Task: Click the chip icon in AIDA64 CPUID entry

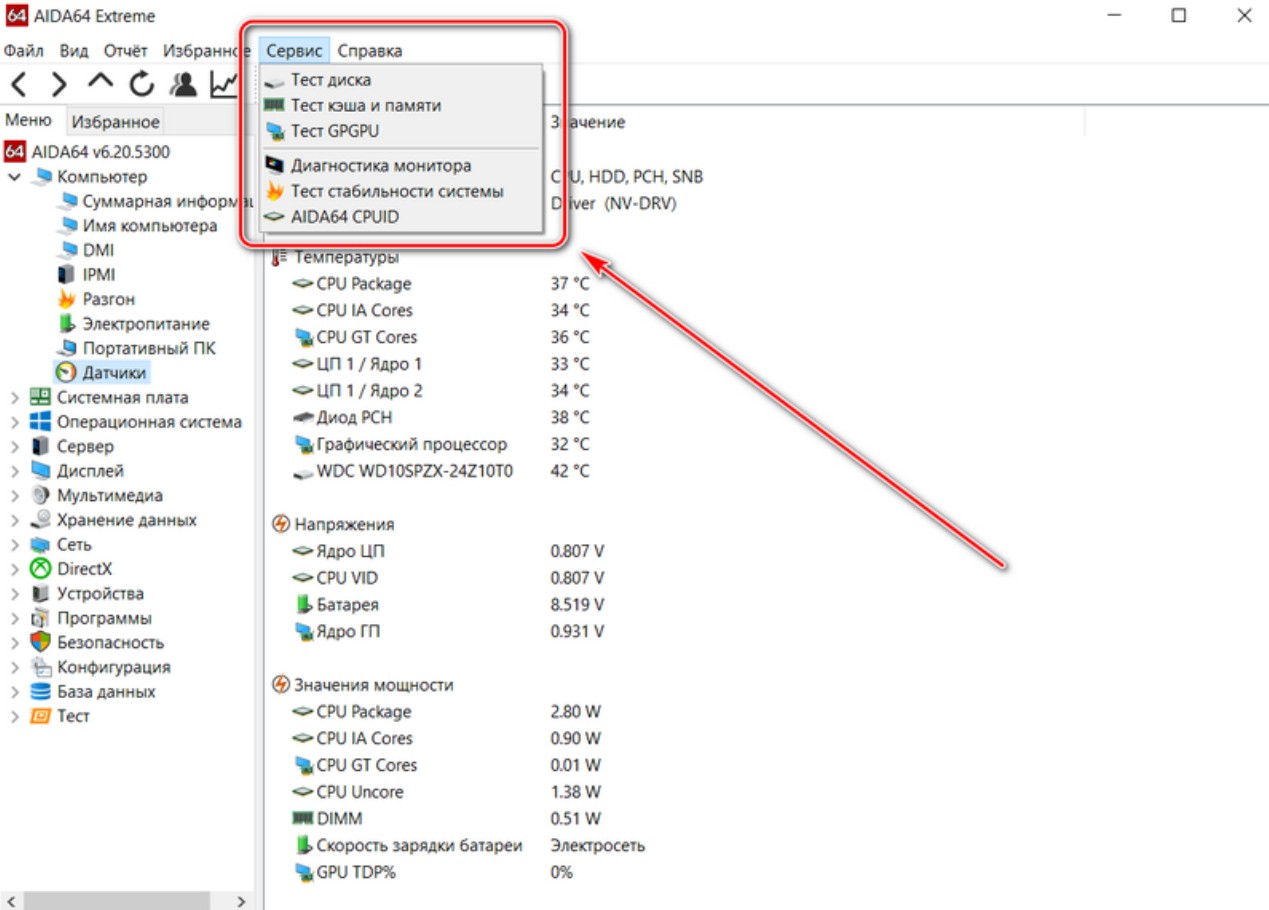Action: pos(275,216)
